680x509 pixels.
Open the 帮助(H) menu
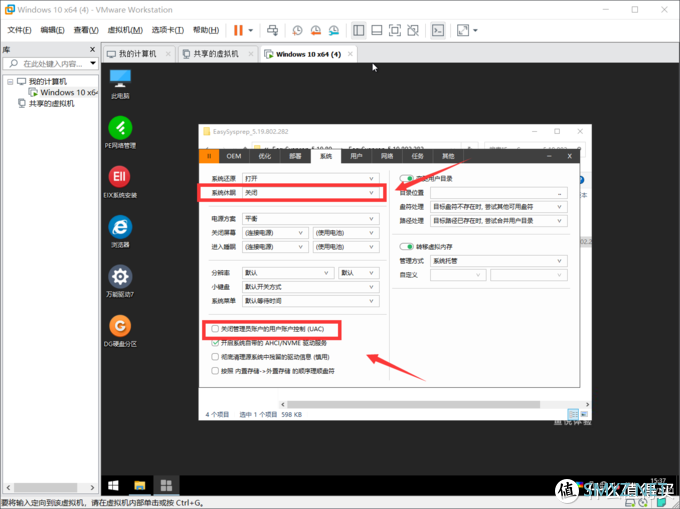click(206, 30)
